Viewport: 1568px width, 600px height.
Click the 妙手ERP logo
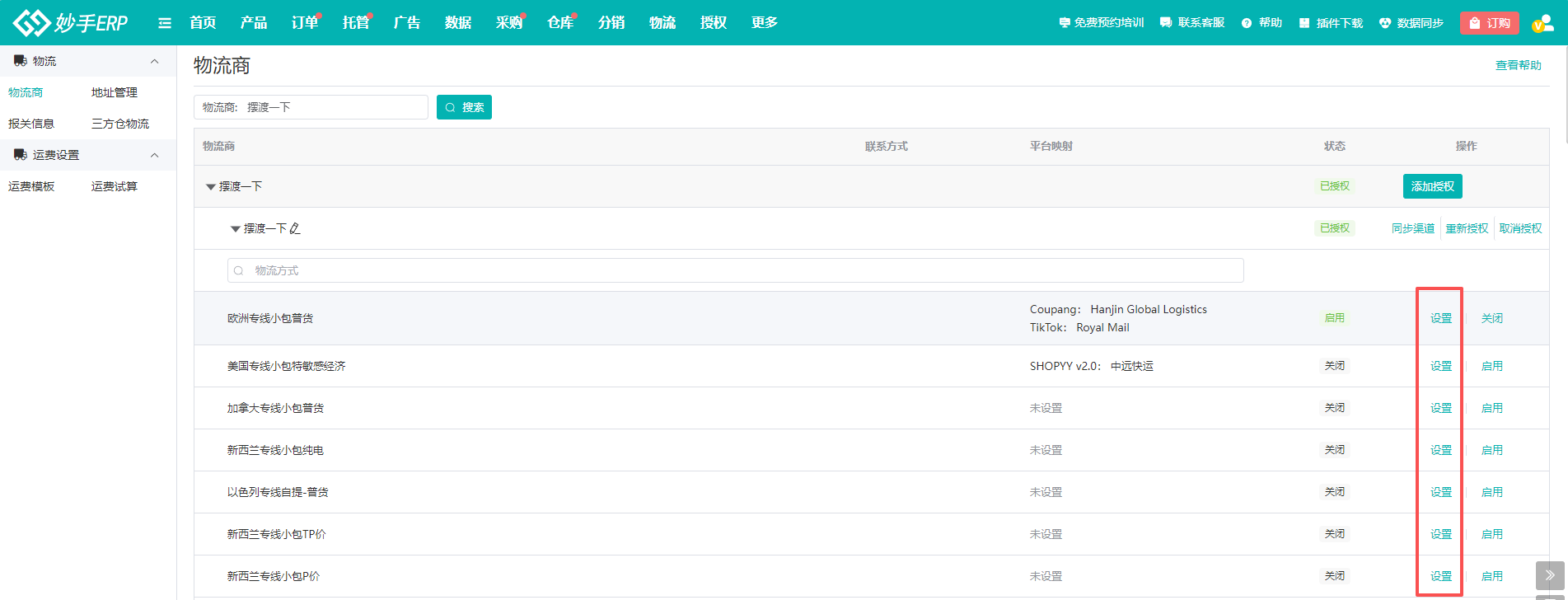coord(71,23)
